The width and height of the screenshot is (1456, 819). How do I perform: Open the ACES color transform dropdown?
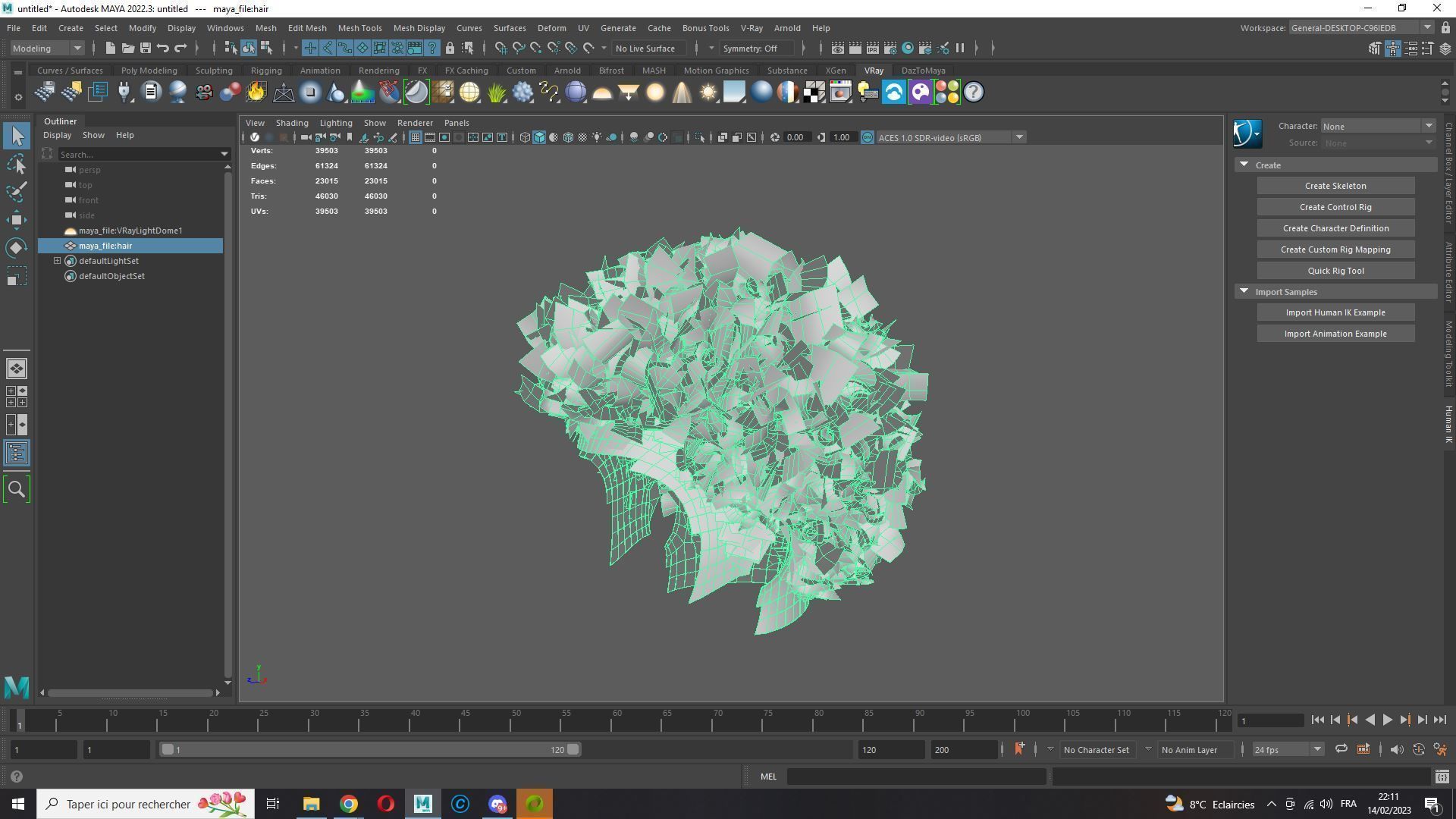1019,137
